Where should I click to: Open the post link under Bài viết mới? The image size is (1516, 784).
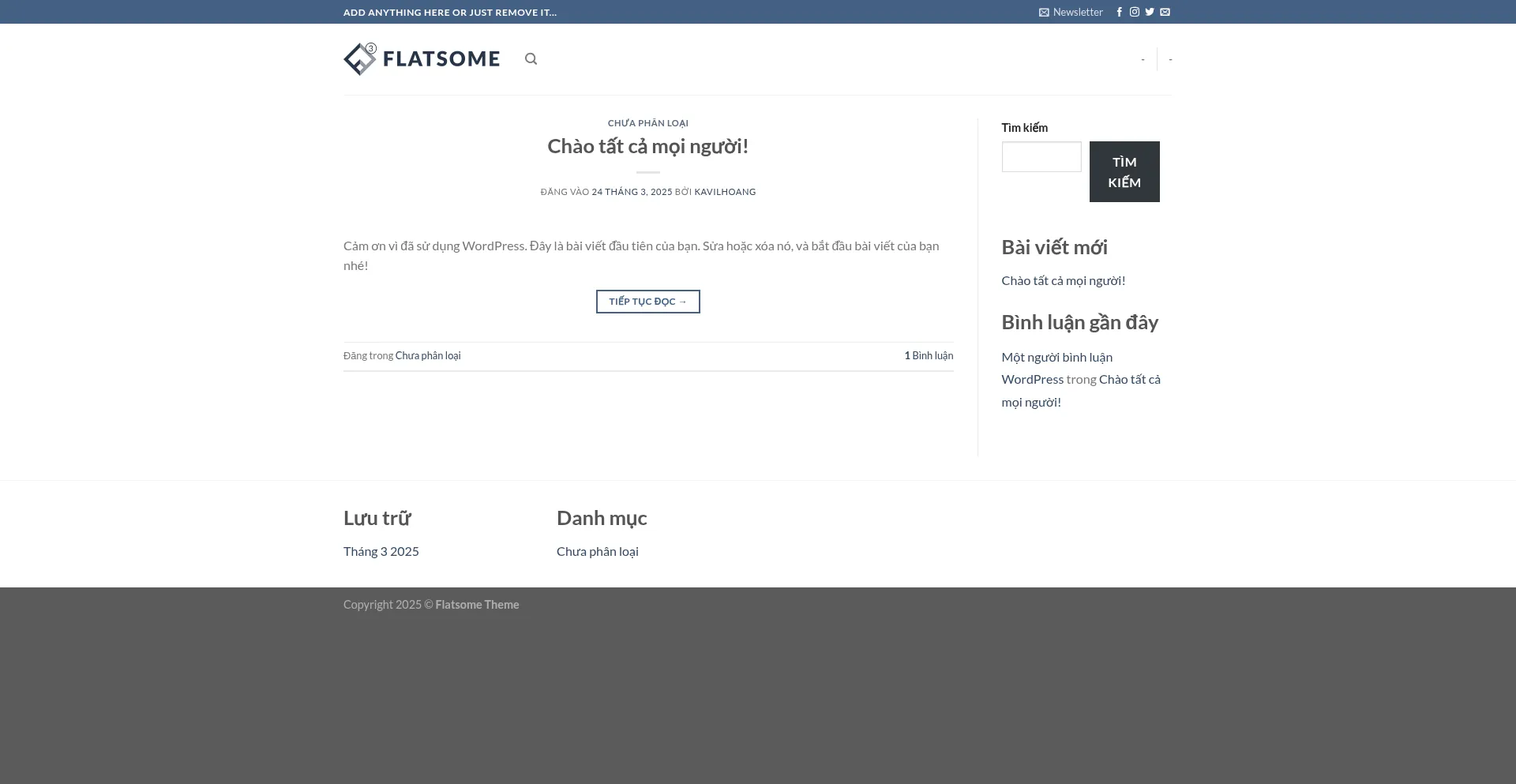point(1063,281)
